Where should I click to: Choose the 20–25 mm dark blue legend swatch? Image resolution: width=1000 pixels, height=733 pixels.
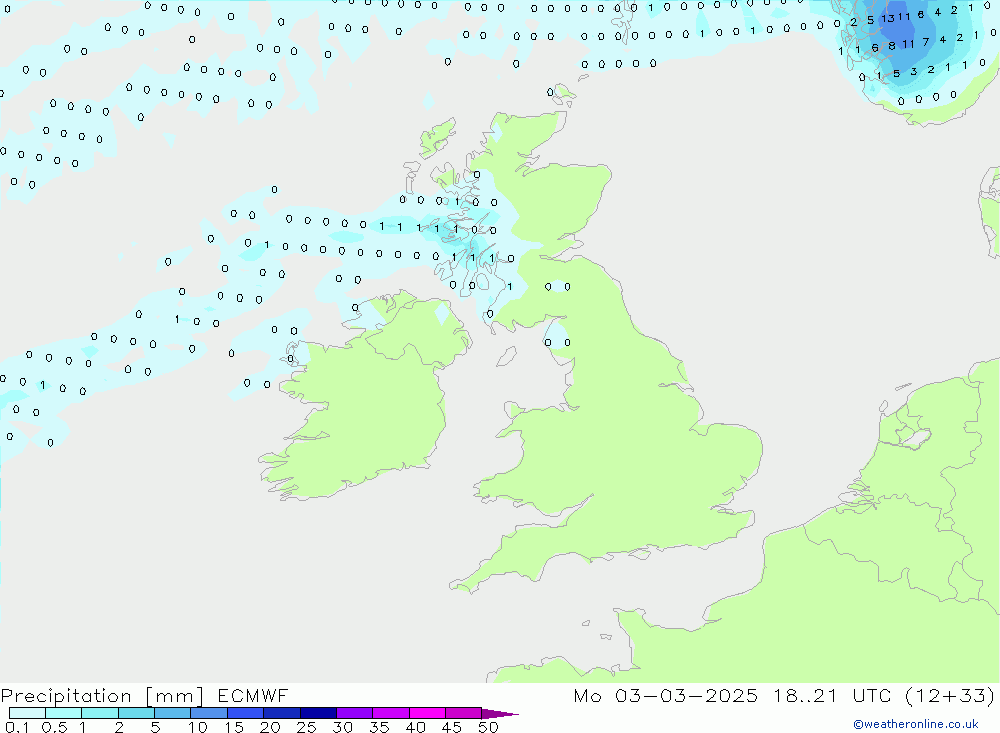(x=282, y=713)
